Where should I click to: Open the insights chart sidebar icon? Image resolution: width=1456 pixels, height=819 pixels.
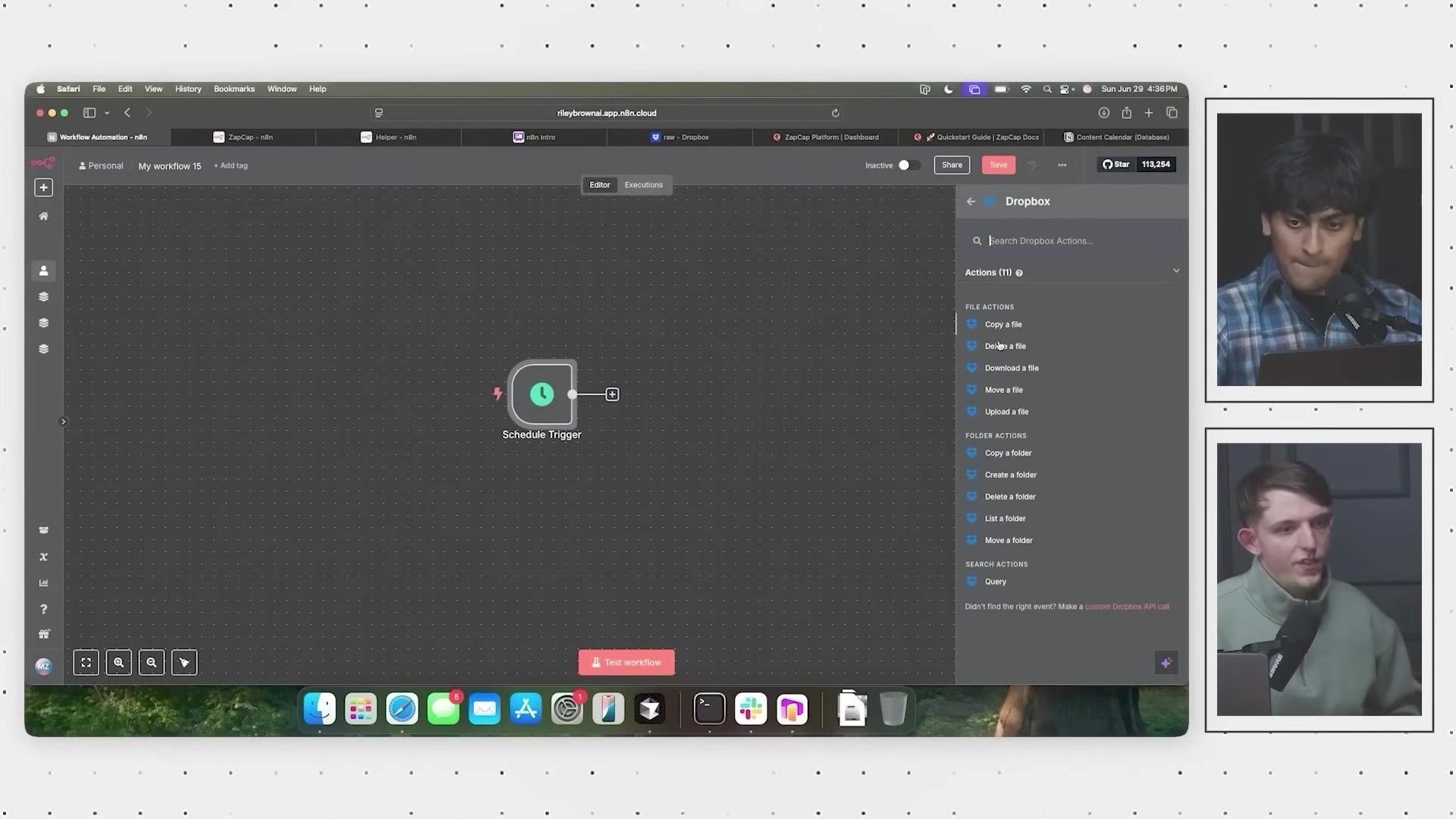43,583
